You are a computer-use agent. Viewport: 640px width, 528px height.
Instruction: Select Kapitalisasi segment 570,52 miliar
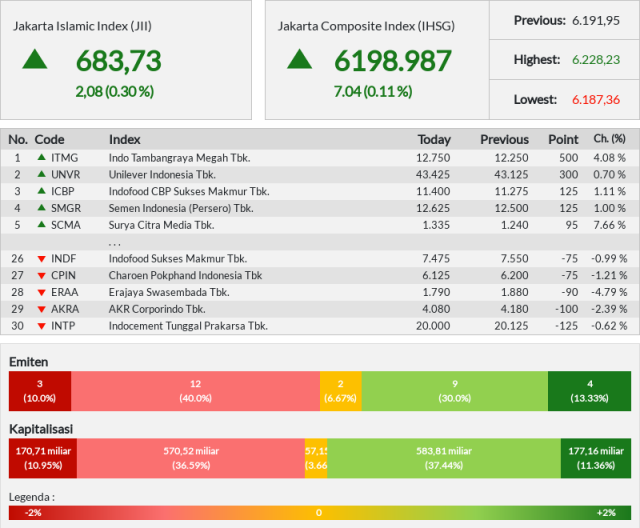tap(191, 458)
